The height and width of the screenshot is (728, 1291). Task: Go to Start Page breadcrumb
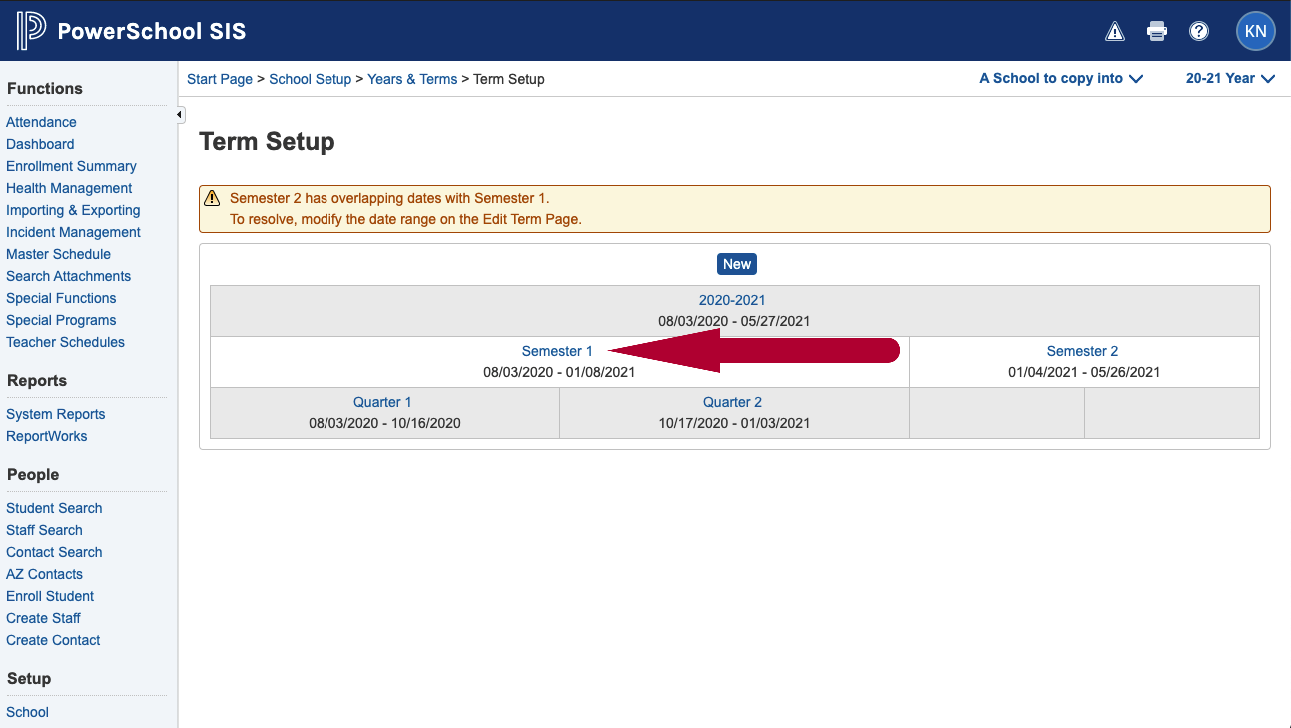tap(220, 79)
